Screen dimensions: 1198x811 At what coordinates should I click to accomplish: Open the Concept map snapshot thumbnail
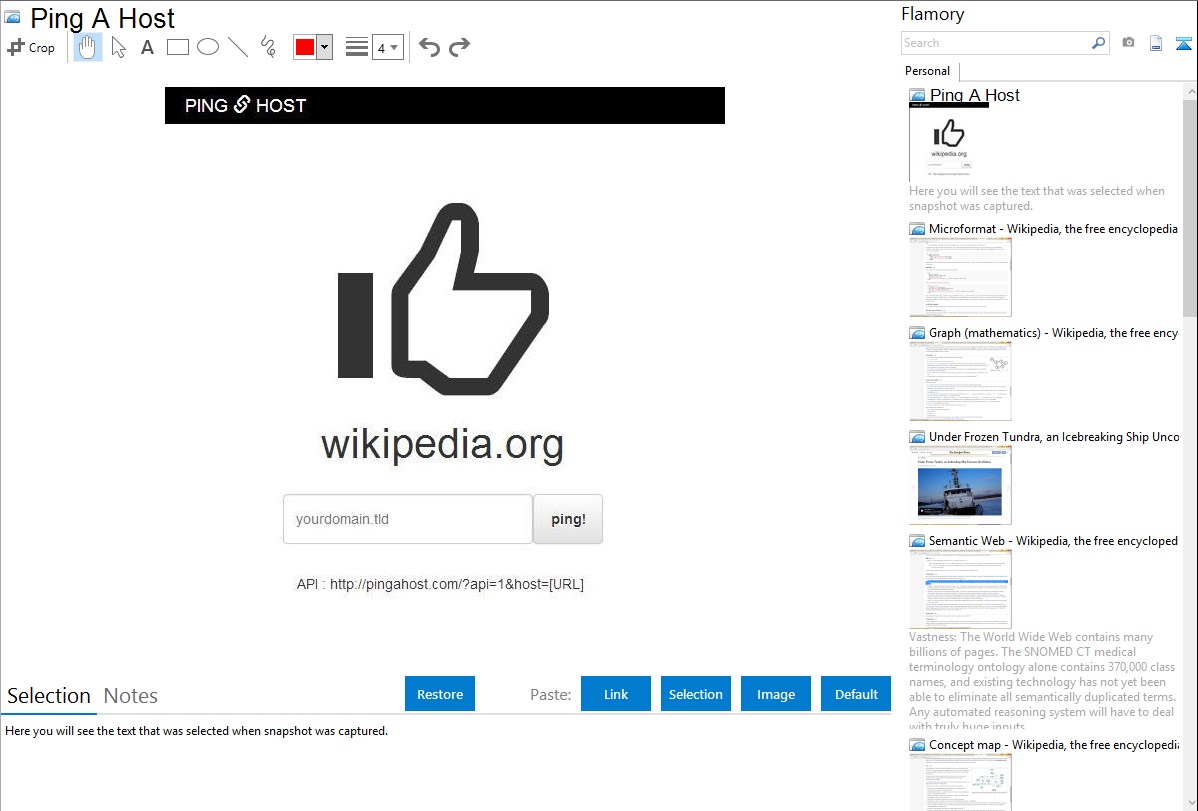960,782
